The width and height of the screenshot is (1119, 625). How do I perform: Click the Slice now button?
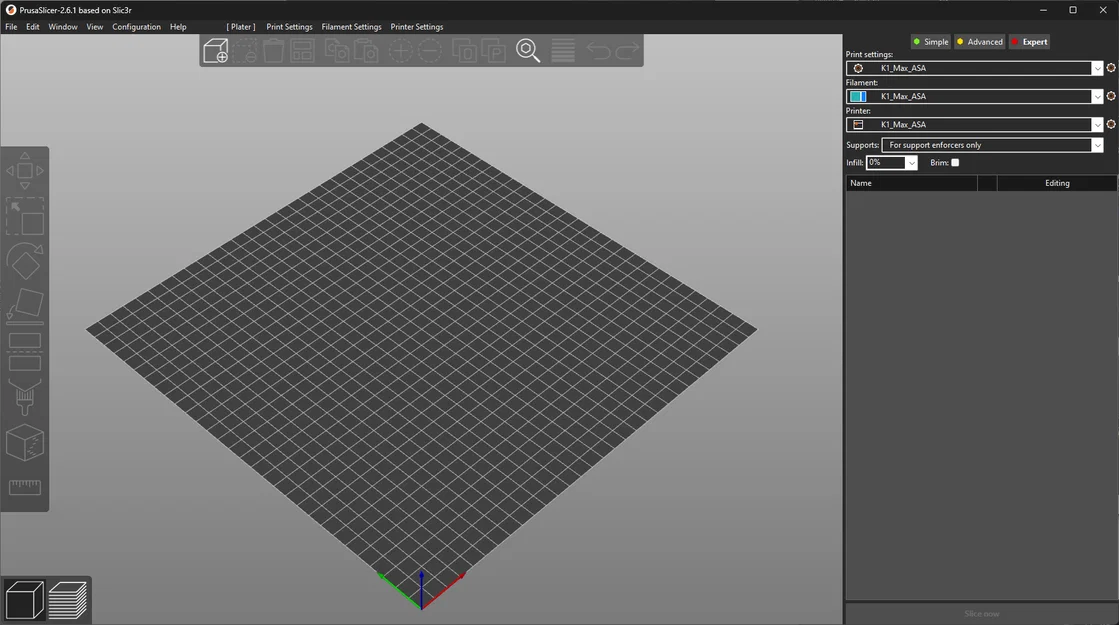pyautogui.click(x=981, y=614)
